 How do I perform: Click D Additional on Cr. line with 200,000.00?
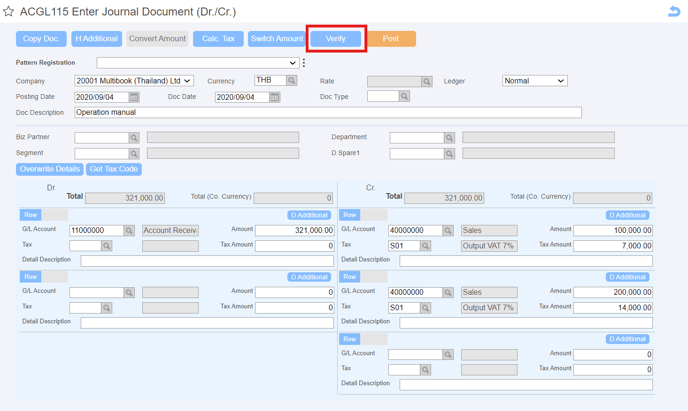[628, 277]
